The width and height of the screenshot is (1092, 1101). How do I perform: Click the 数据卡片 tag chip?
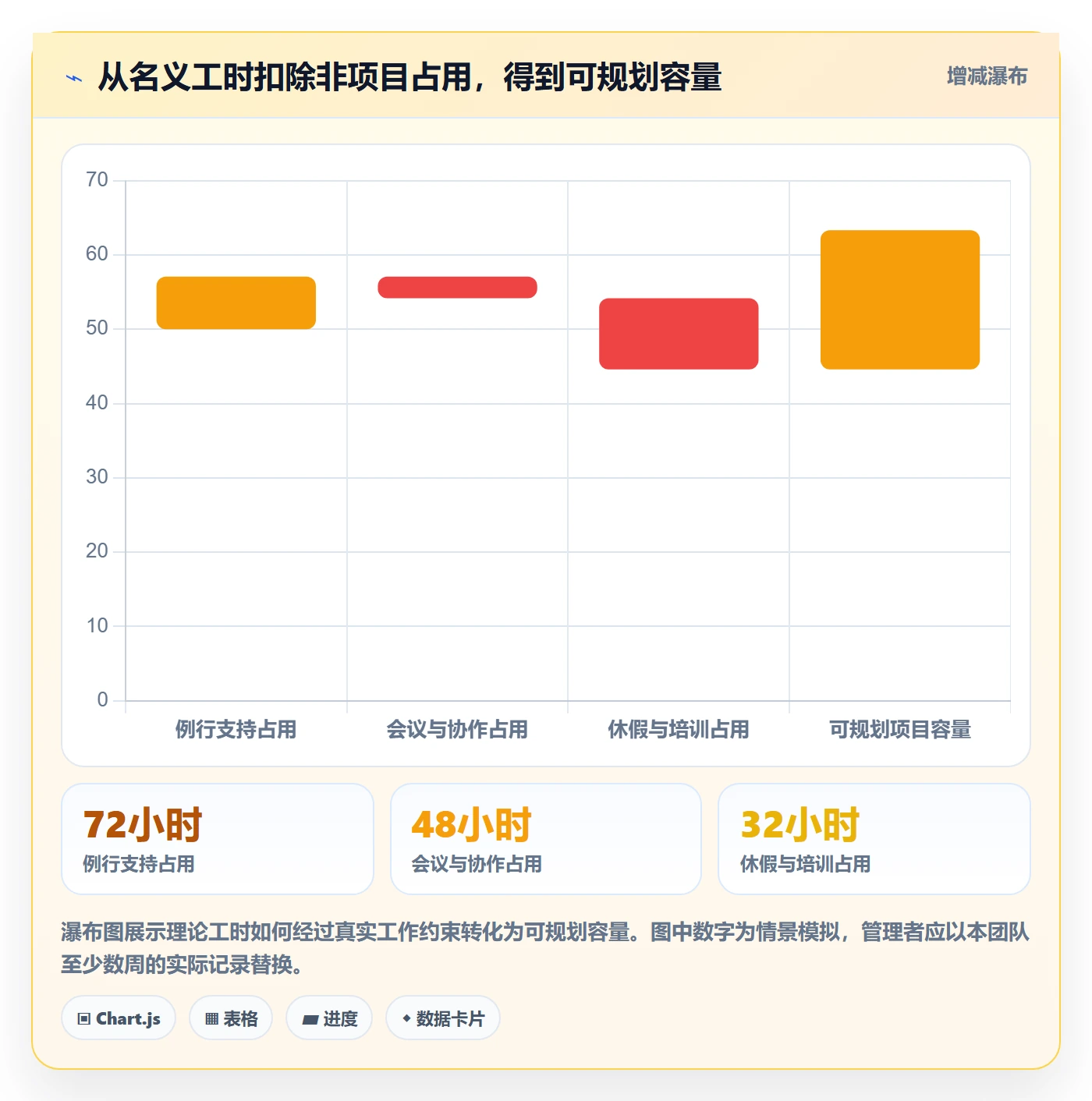(442, 1018)
